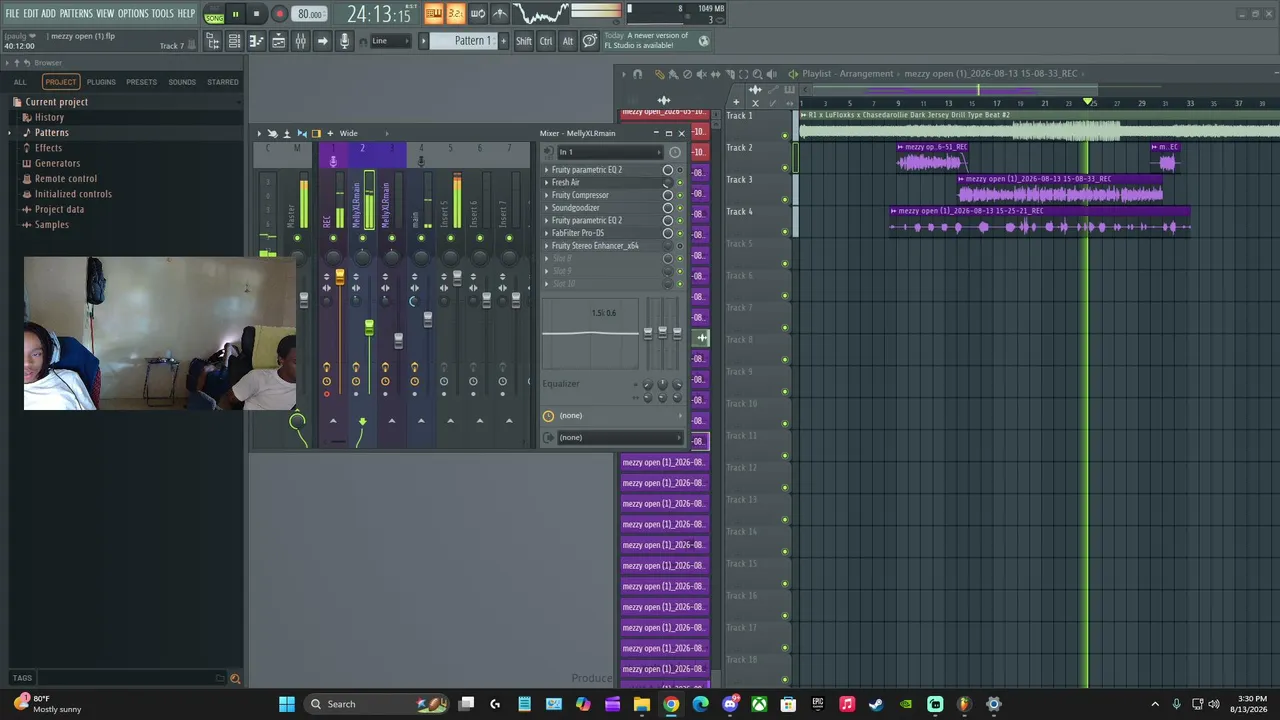
Task: Click the selected MellyXLRmain green volume fader
Action: (x=369, y=327)
